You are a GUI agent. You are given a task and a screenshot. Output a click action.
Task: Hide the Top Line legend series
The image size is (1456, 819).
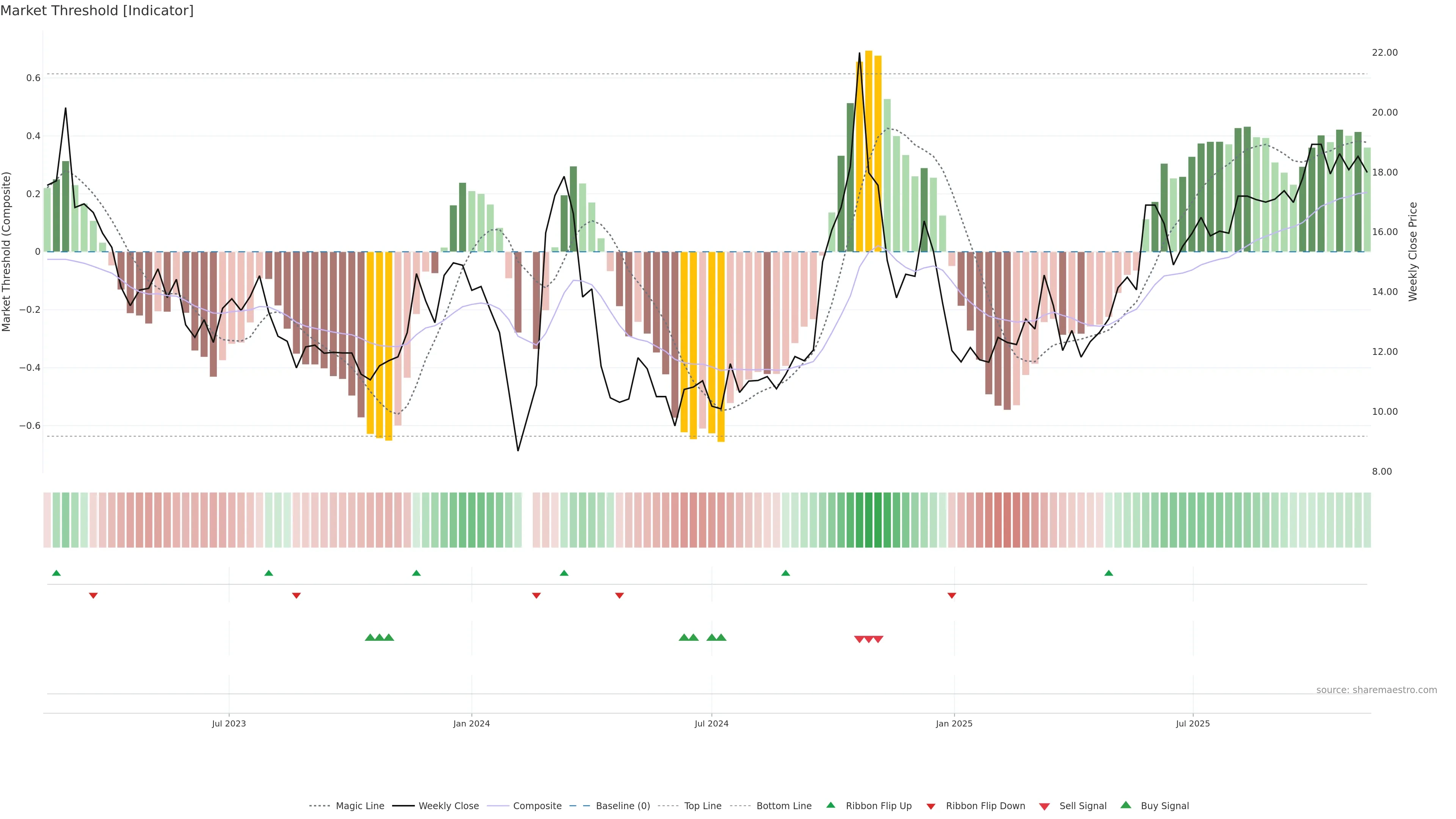pos(703,806)
